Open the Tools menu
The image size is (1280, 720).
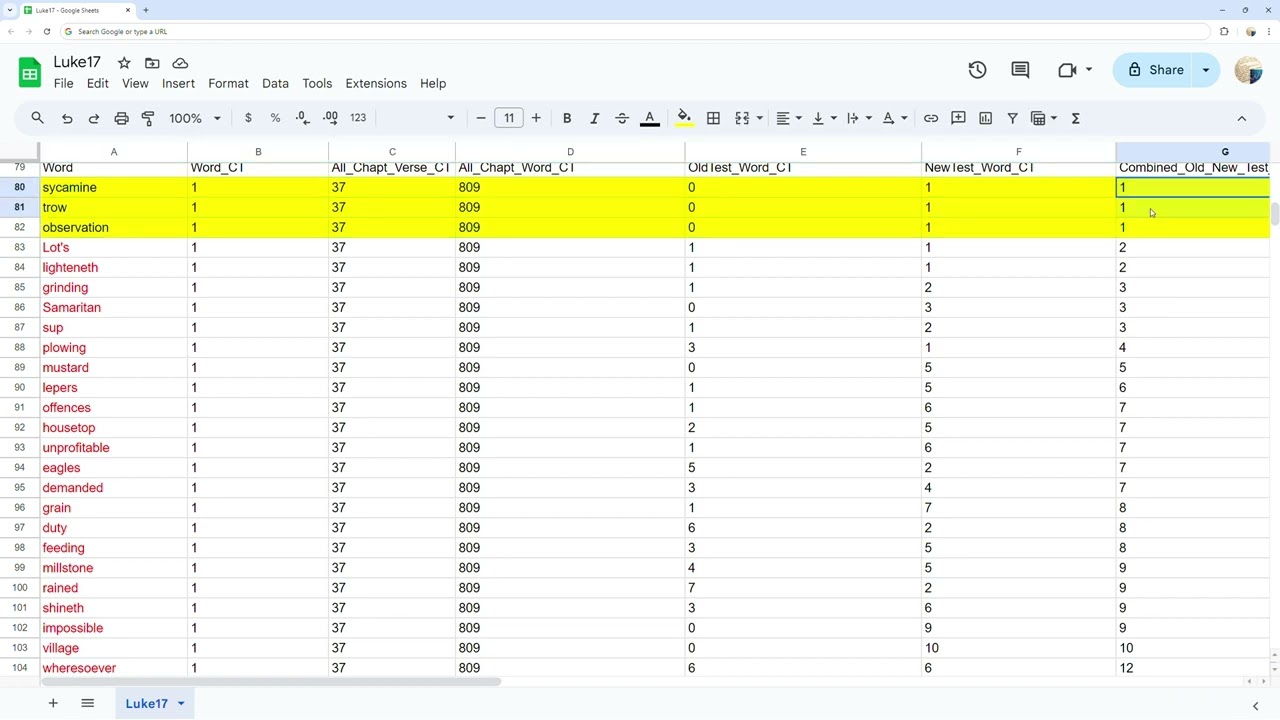pyautogui.click(x=317, y=83)
